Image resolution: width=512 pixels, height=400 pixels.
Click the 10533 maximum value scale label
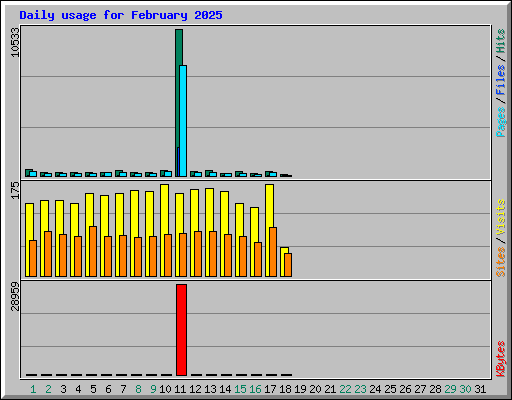15,42
